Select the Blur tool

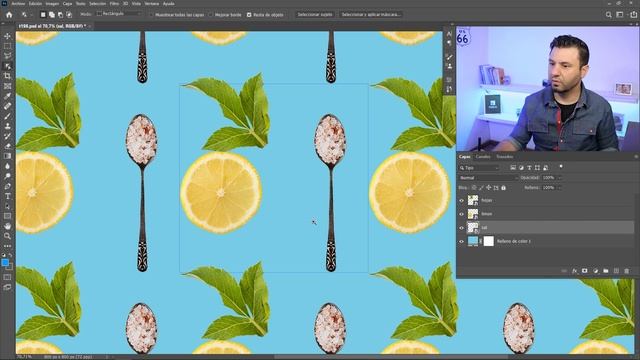[7, 166]
